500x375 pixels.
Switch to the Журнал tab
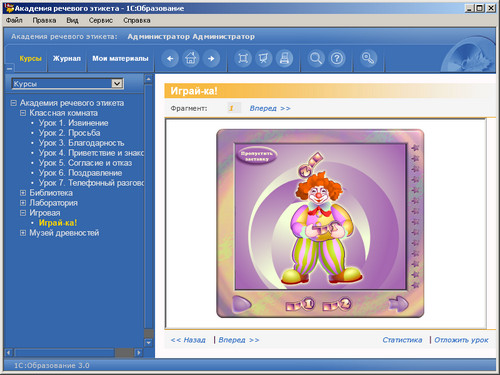(67, 59)
